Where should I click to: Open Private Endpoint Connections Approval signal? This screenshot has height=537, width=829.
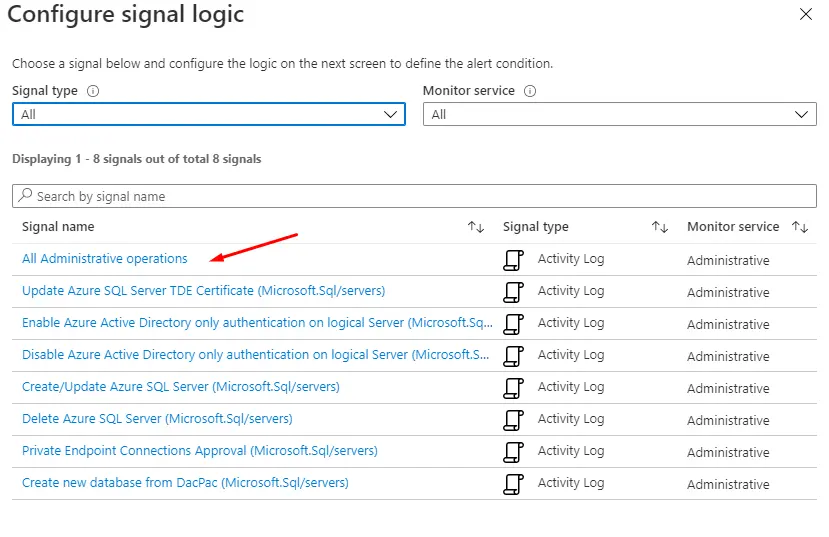pyautogui.click(x=200, y=451)
